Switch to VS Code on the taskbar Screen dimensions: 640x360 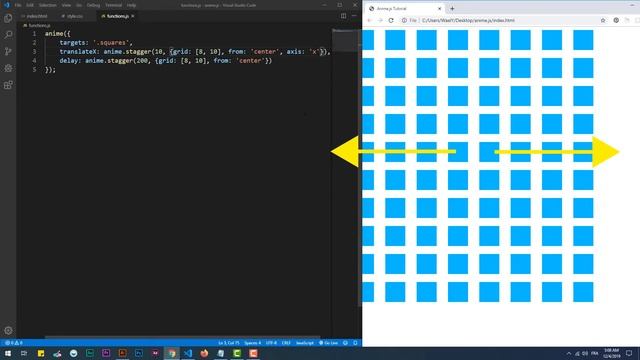(188, 353)
